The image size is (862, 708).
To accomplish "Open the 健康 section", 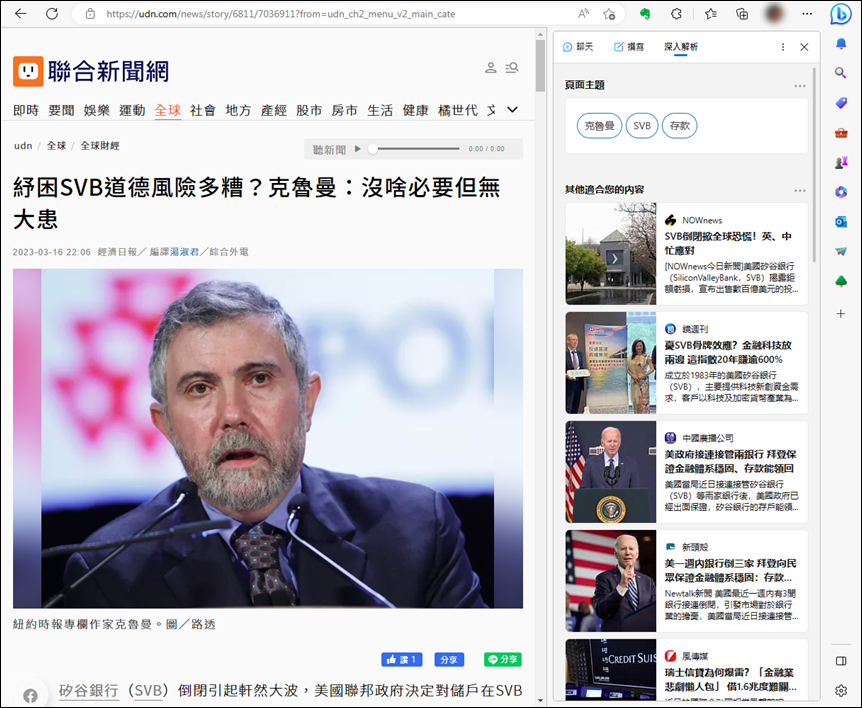I will click(416, 110).
